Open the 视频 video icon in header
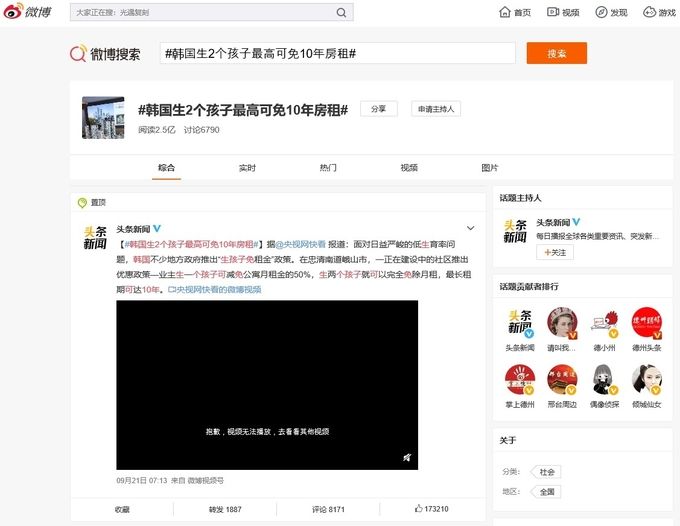Viewport: 680px width, 526px height. (x=553, y=12)
